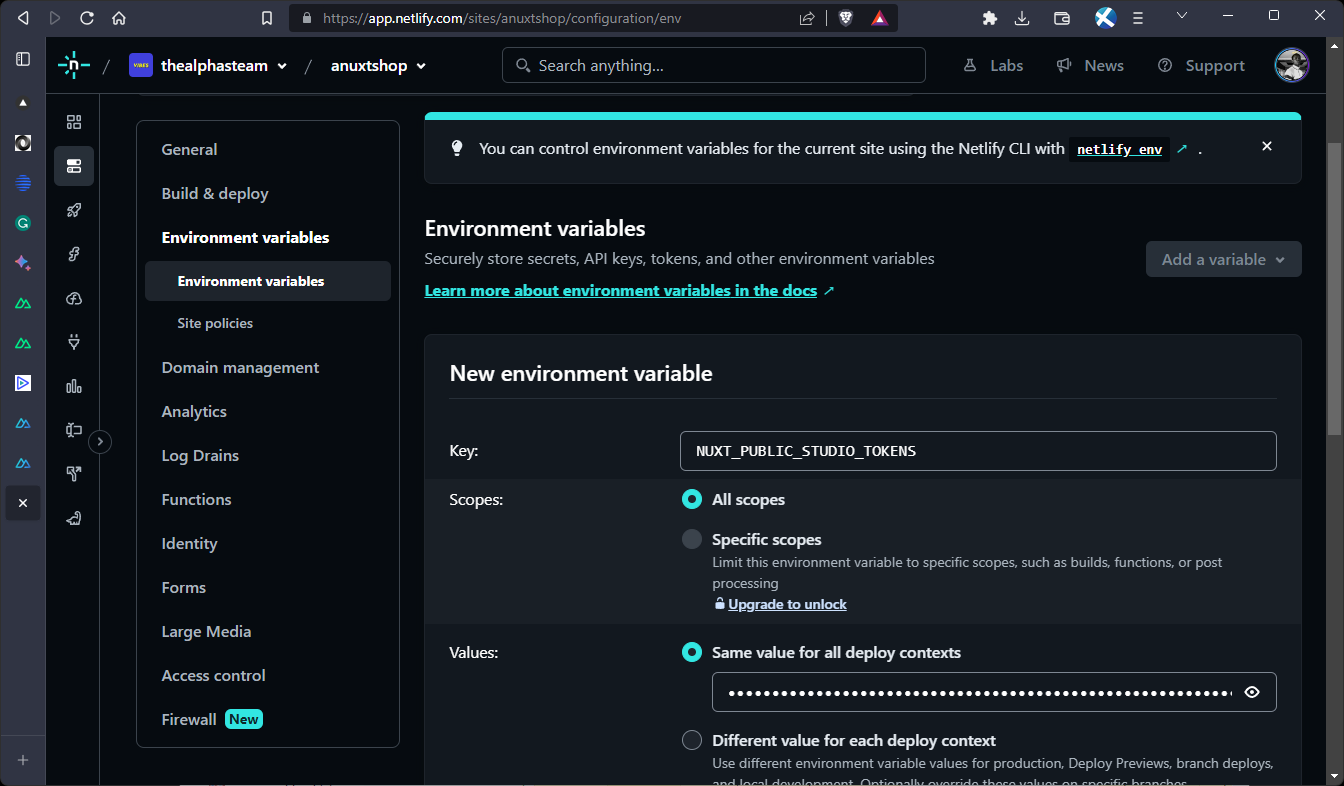Image resolution: width=1344 pixels, height=786 pixels.
Task: Select the All scopes radio button
Action: tap(692, 499)
